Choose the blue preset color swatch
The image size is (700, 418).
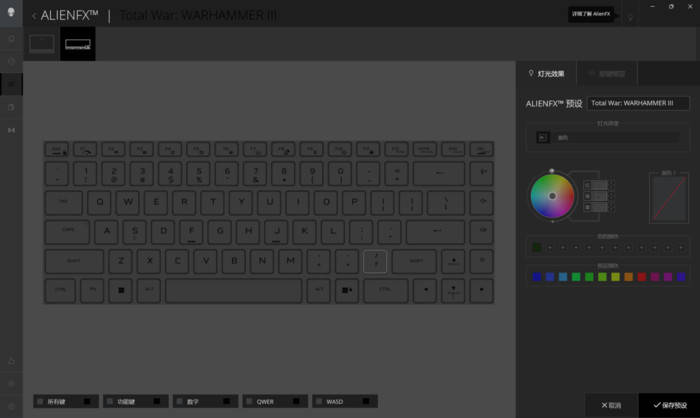pos(537,276)
